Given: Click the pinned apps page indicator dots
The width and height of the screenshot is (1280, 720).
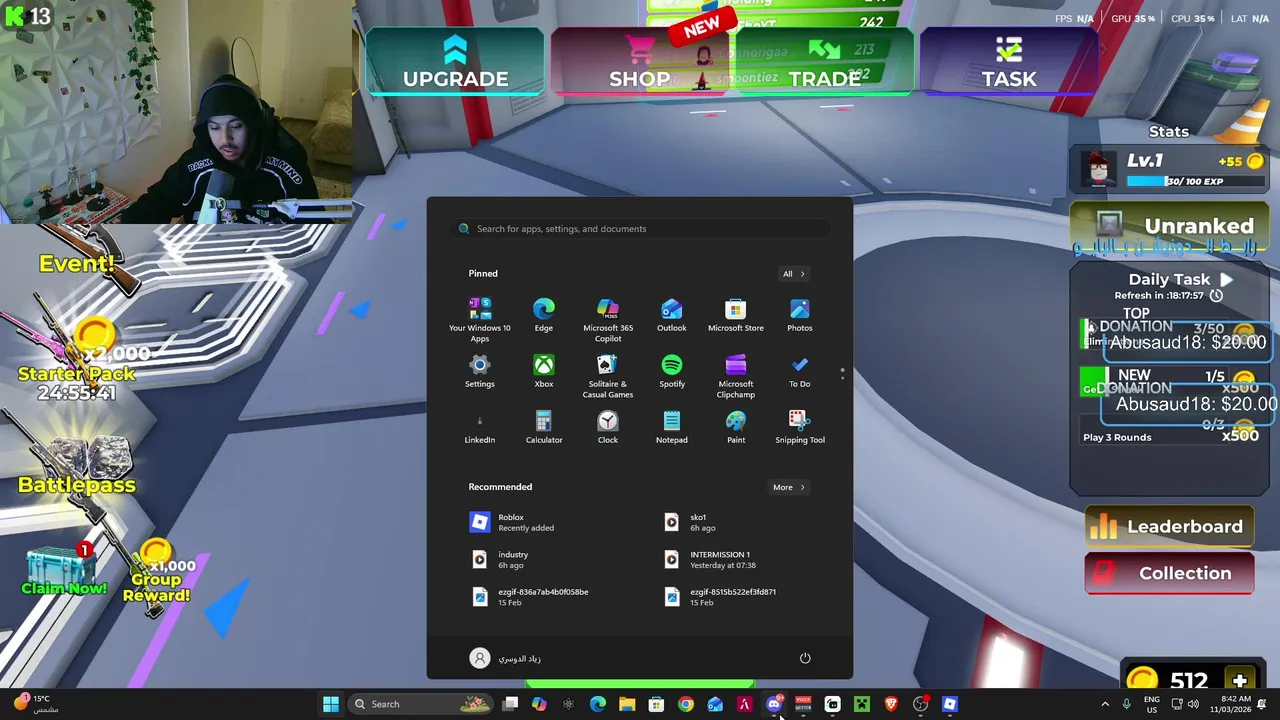Looking at the screenshot, I should click(x=842, y=373).
